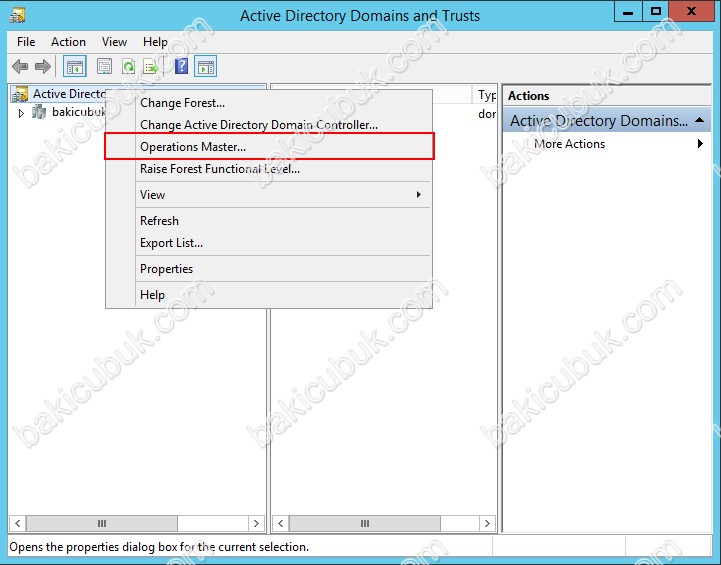Choose Change Forest... from the context menu

click(269, 103)
